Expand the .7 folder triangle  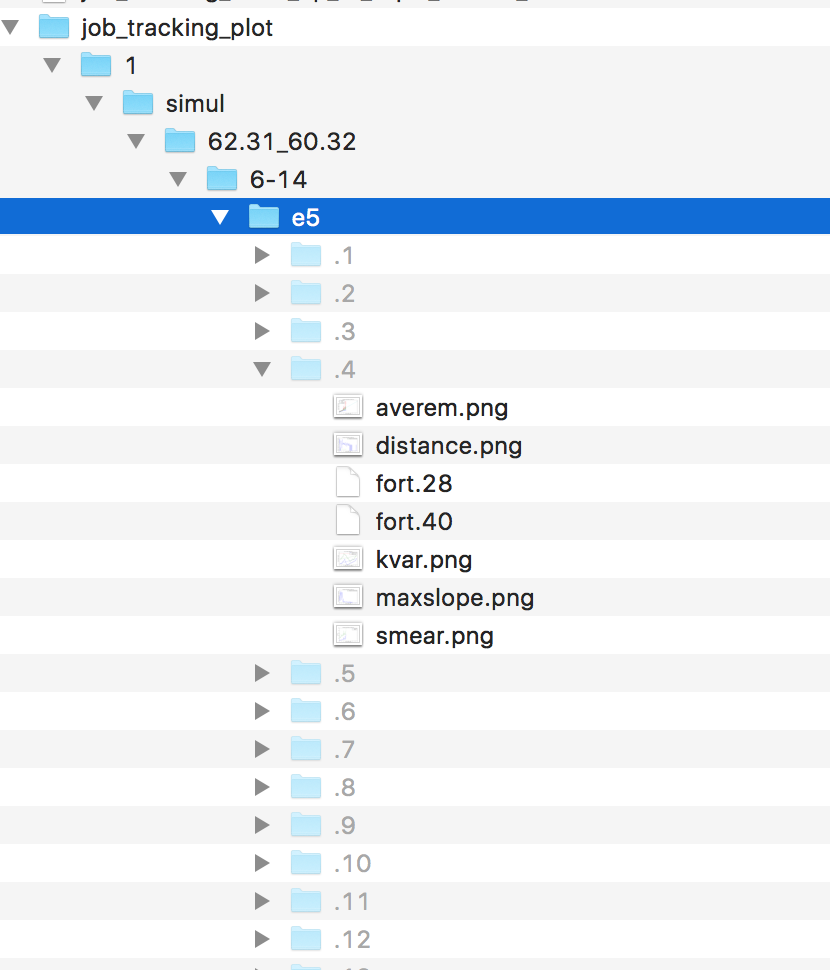point(262,749)
